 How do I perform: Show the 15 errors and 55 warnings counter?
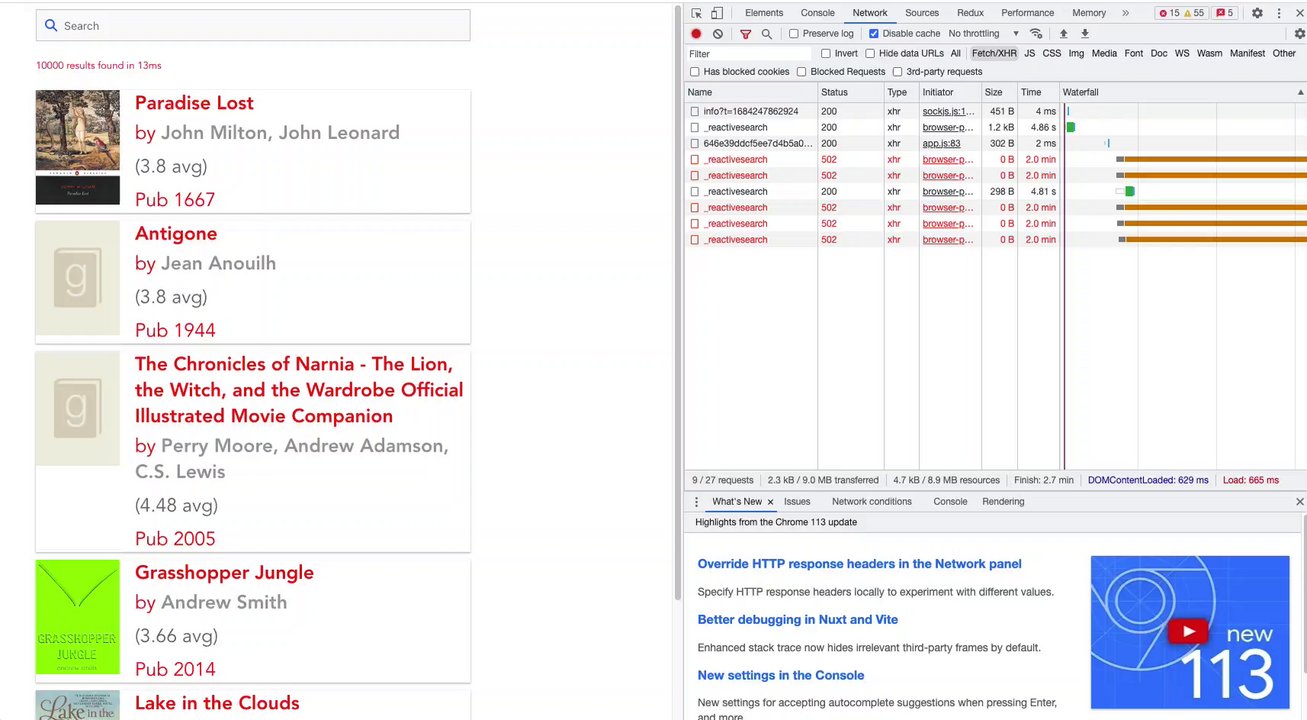point(1180,13)
